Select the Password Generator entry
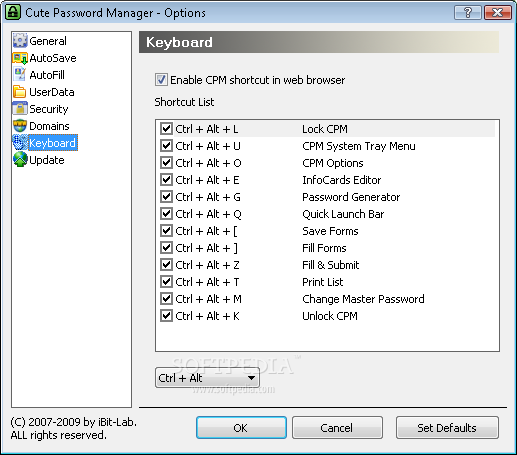The width and height of the screenshot is (517, 455). click(x=351, y=197)
